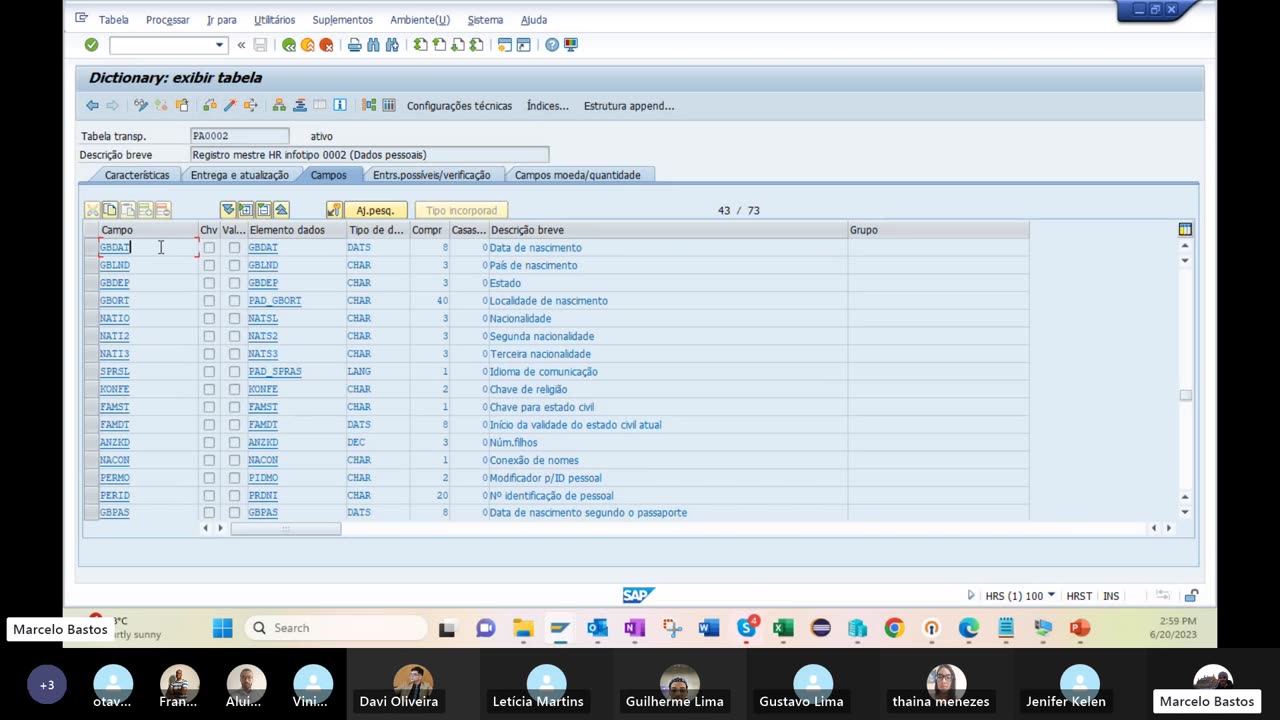Click the Índices... button
Screen dimensions: 1280x720
(548, 106)
